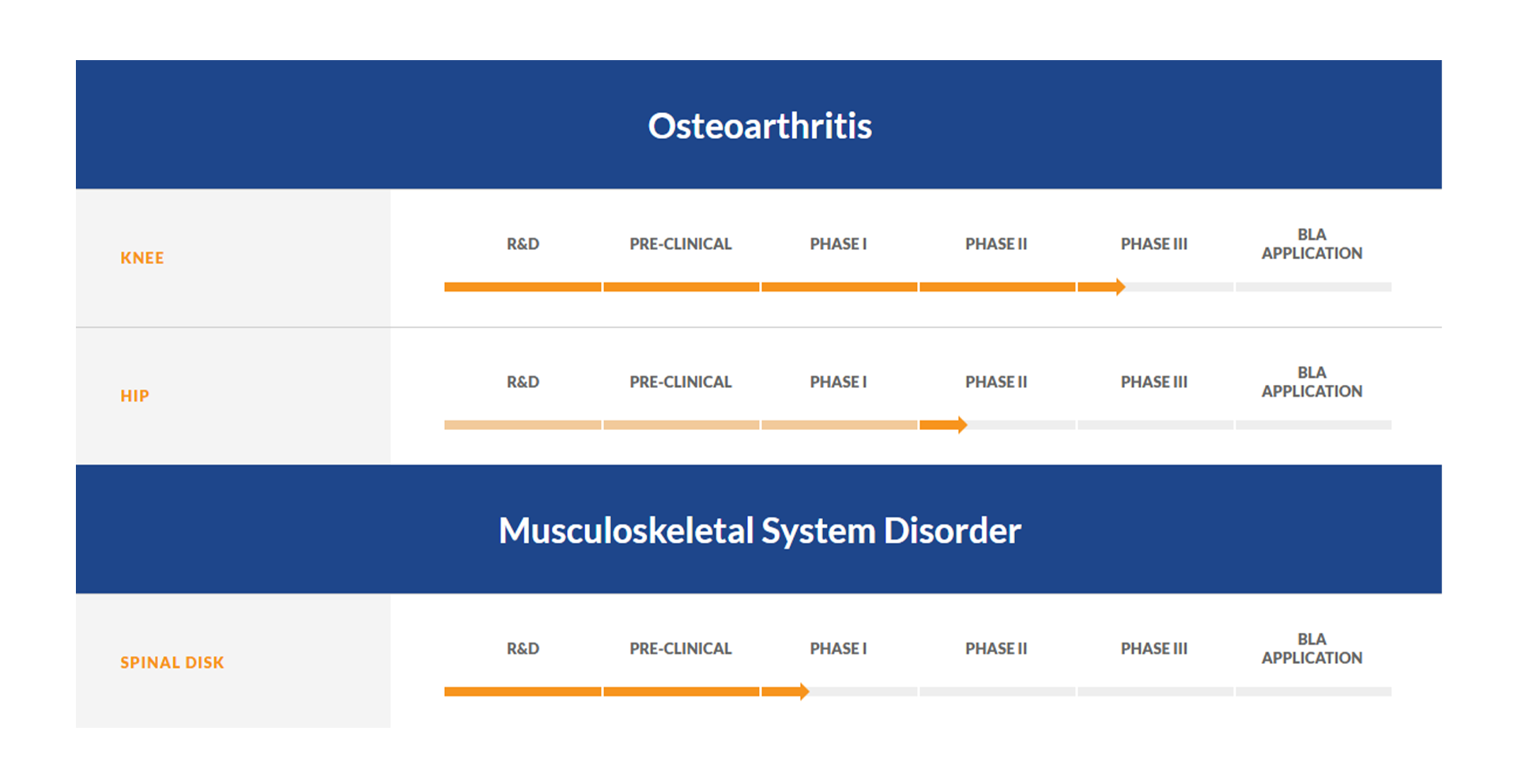Click Spinal Disk Phase III gray segment
The image size is (1518, 784).
pos(1155,692)
